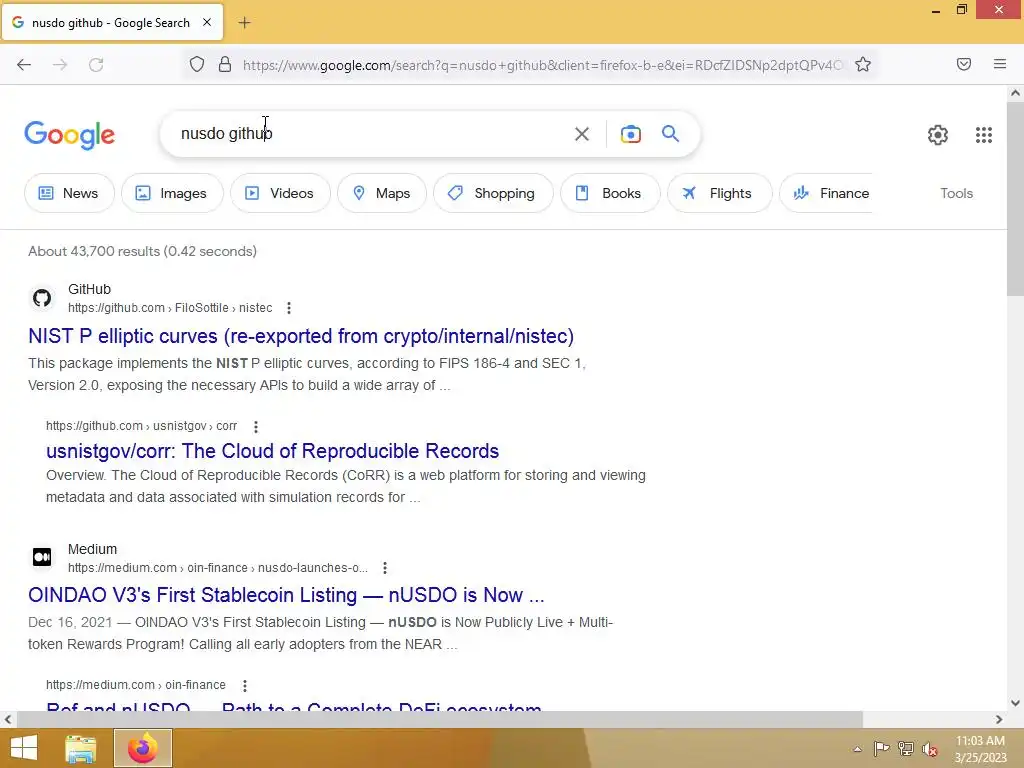The image size is (1024, 768).
Task: Click the Action Center flag icon
Action: 881,748
